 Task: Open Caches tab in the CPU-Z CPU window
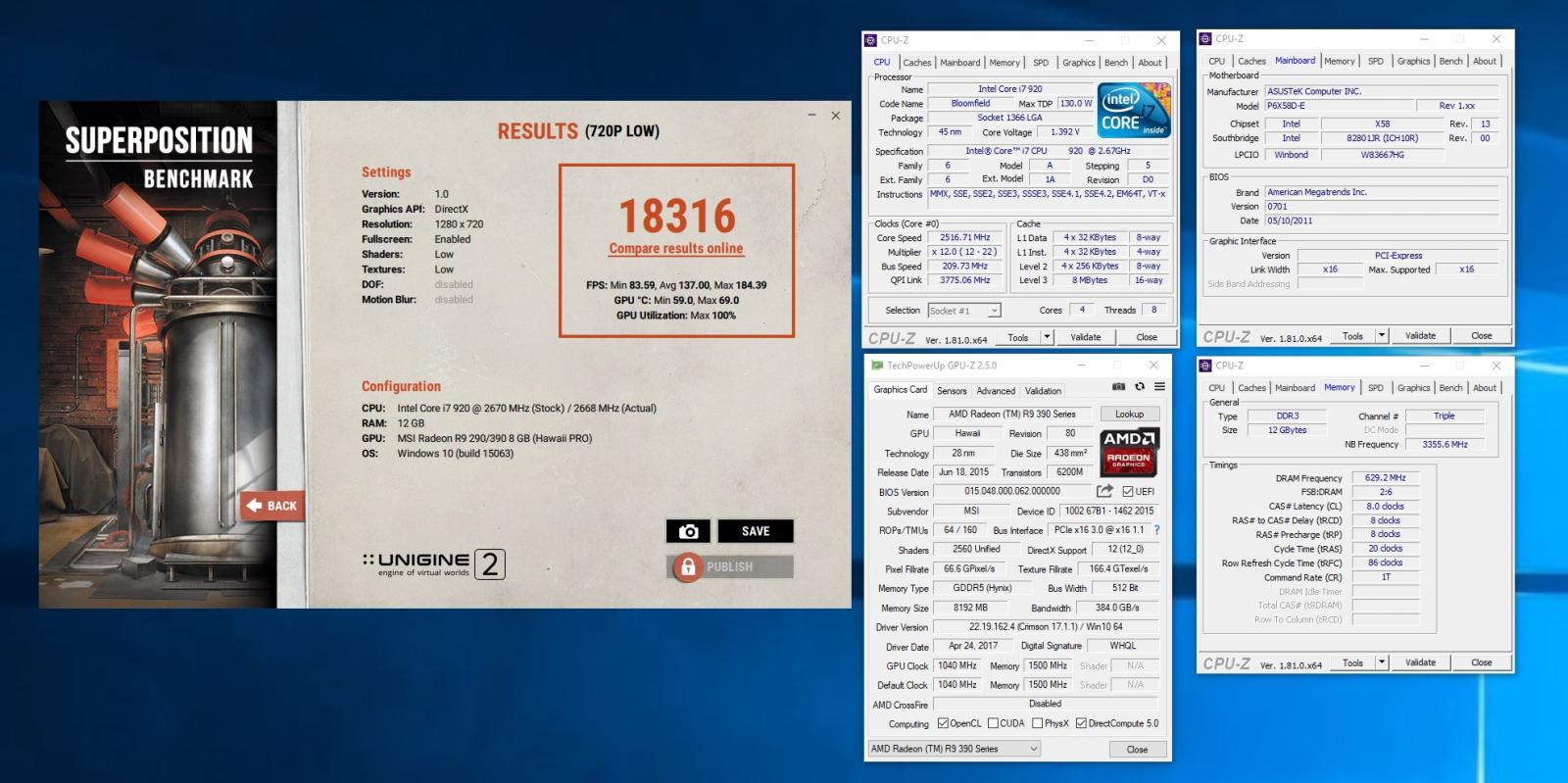click(917, 63)
